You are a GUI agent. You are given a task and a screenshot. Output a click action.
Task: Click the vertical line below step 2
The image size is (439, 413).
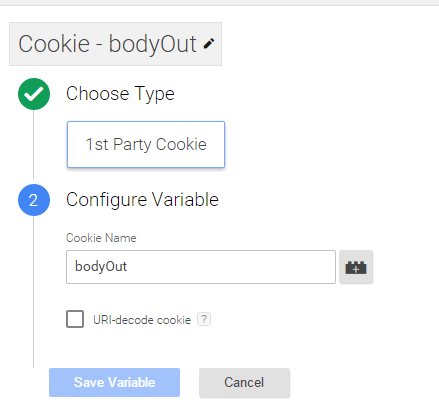pos(33,292)
